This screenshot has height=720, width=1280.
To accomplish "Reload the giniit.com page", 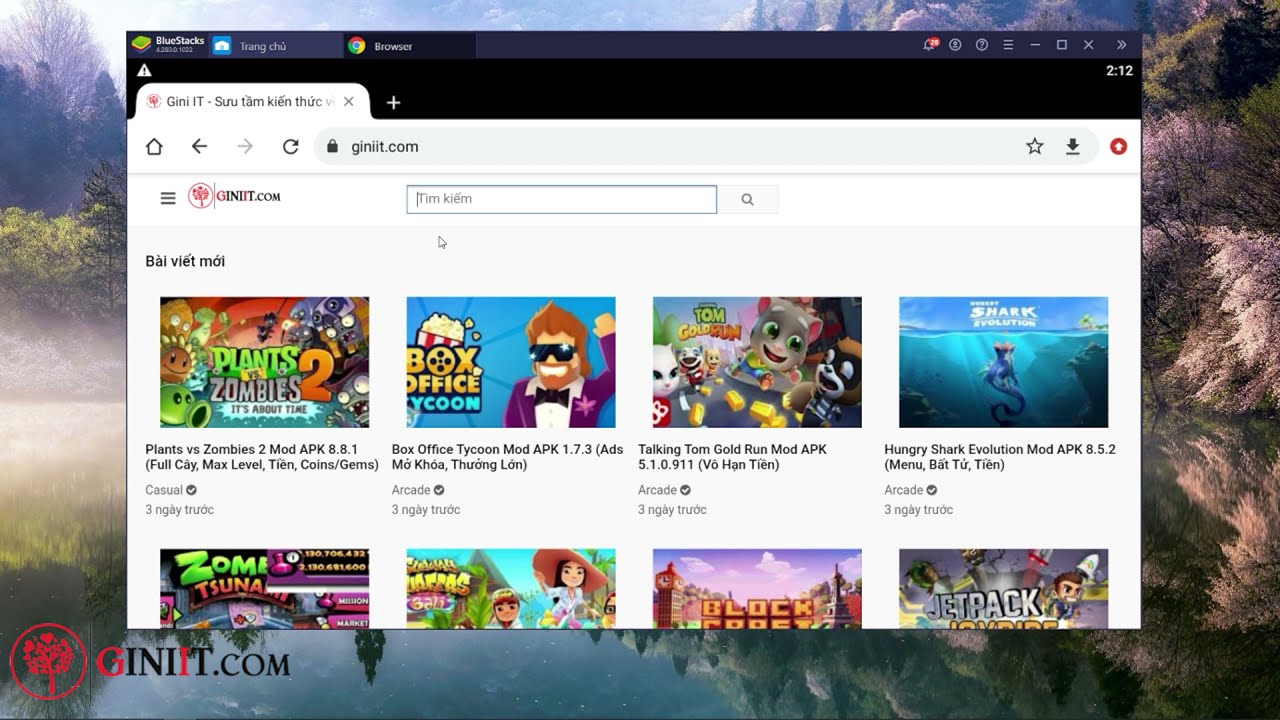I will tap(291, 147).
